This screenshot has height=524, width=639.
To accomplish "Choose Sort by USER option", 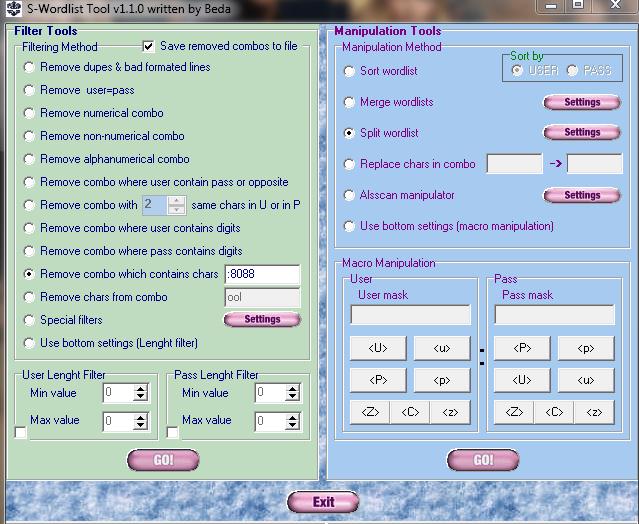I will pos(517,70).
